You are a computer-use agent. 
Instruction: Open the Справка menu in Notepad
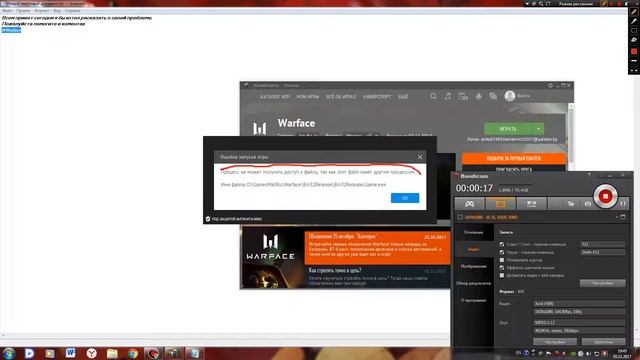click(73, 11)
